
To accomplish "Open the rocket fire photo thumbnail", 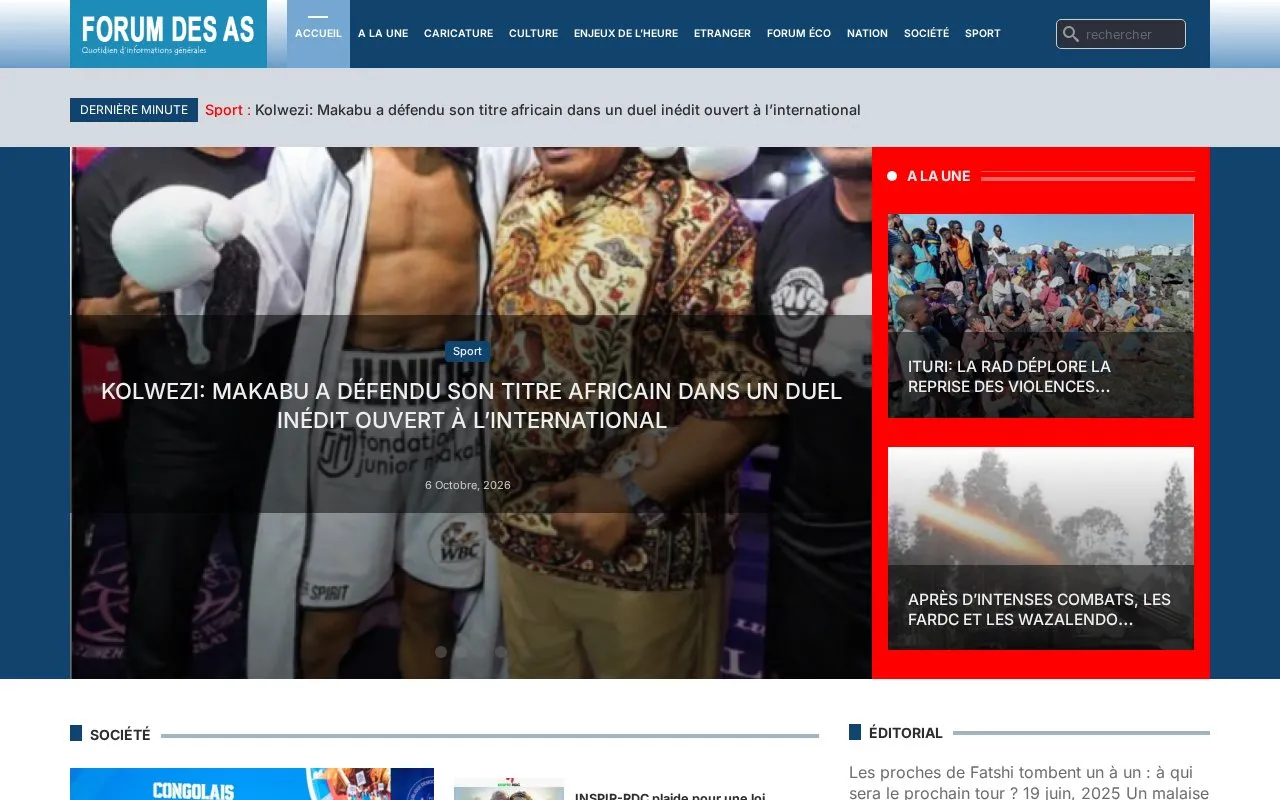I will 1041,506.
